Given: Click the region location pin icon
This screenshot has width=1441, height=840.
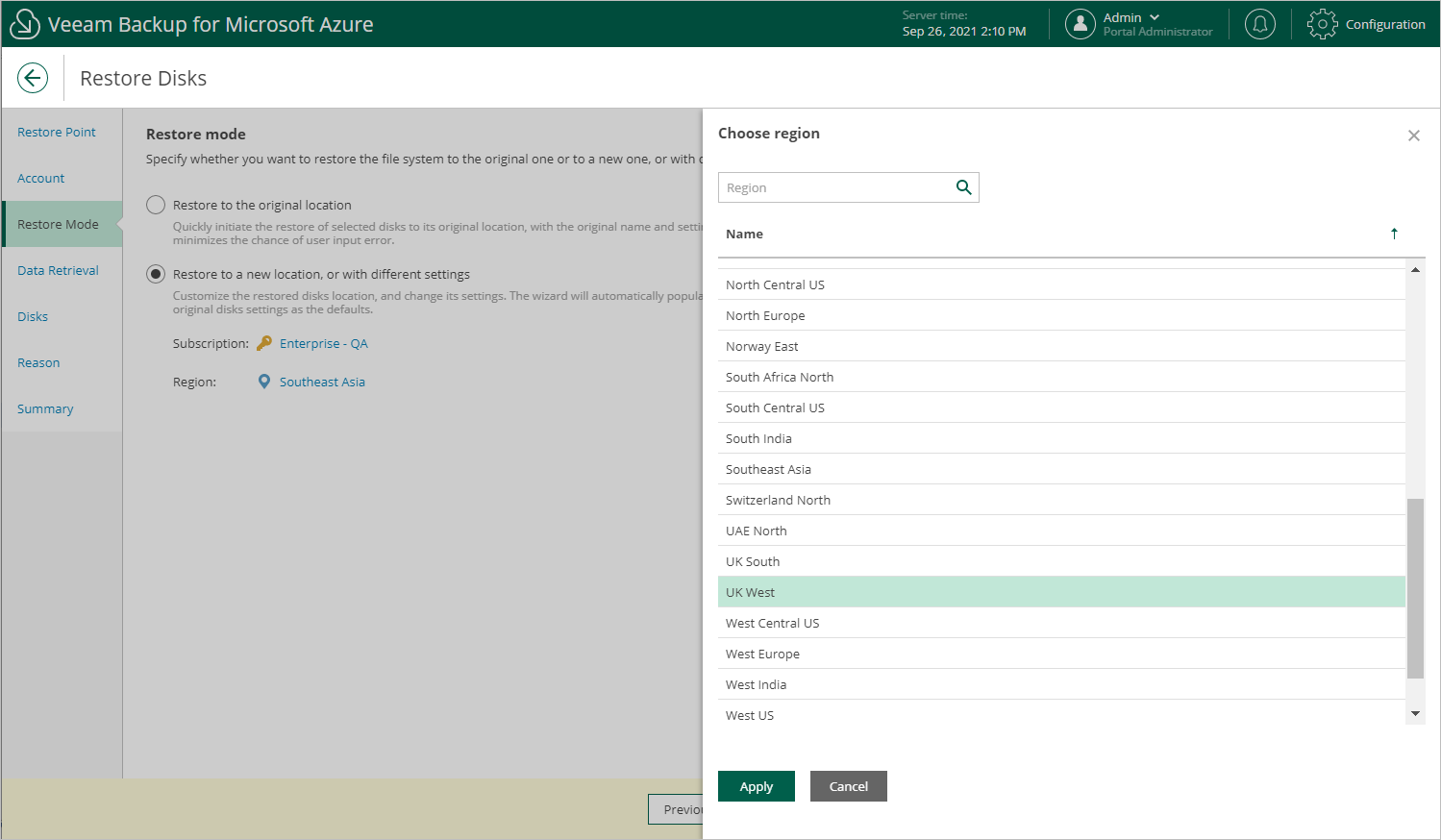Looking at the screenshot, I should click(264, 382).
